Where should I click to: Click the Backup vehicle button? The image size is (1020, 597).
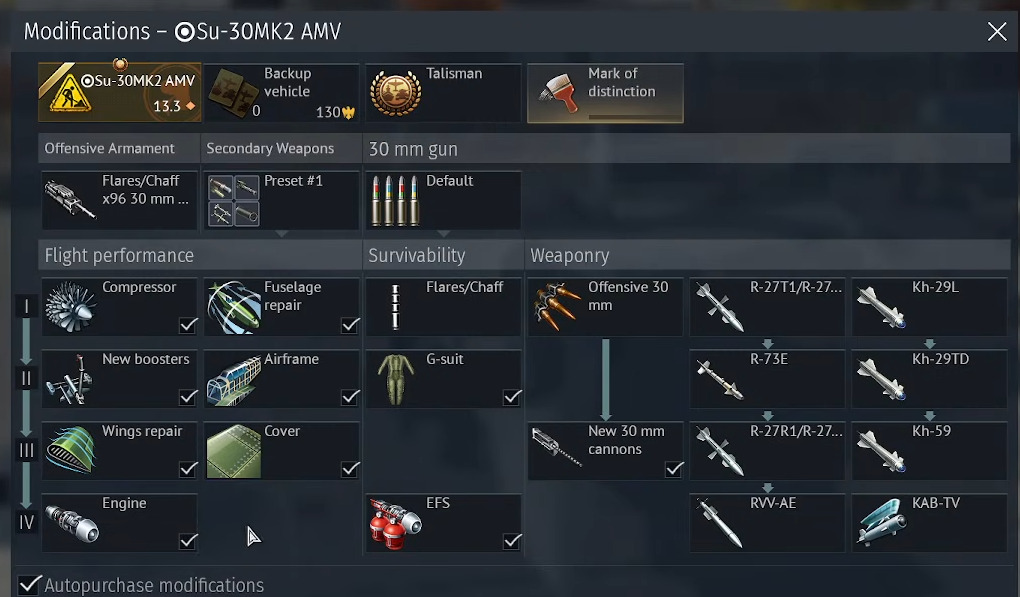[x=281, y=92]
